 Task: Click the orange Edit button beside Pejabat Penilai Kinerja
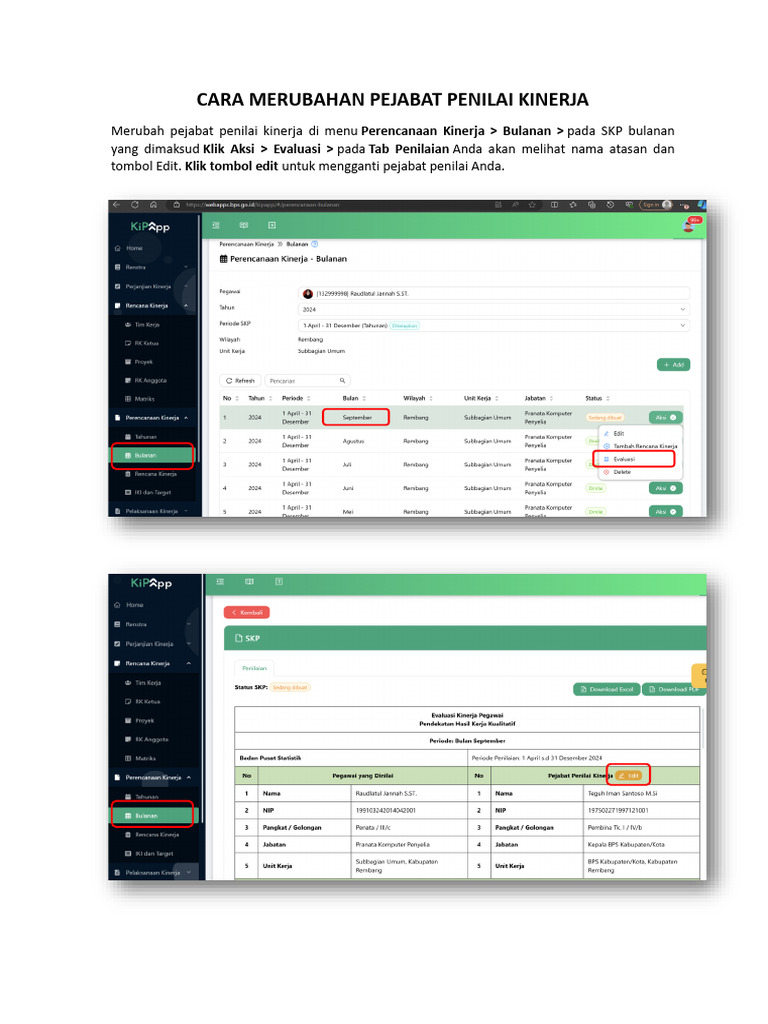(x=628, y=775)
